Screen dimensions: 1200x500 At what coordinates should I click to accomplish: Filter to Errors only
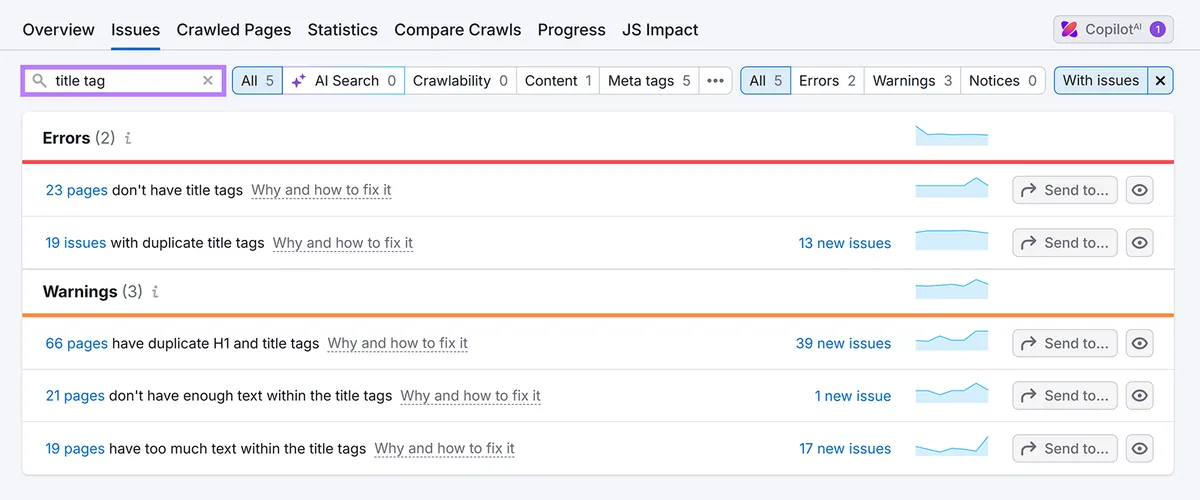827,81
